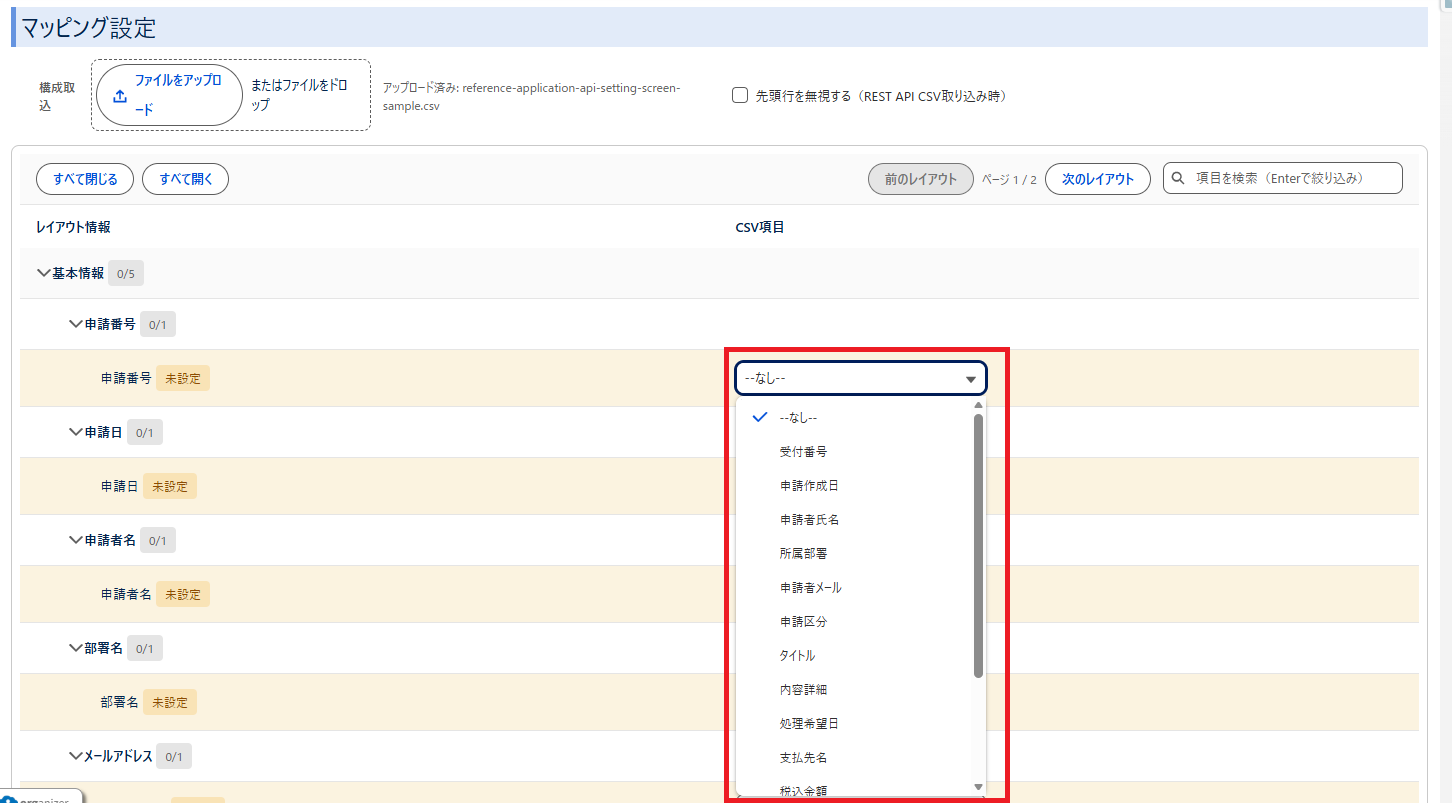Click the uploaded file name text

click(531, 96)
